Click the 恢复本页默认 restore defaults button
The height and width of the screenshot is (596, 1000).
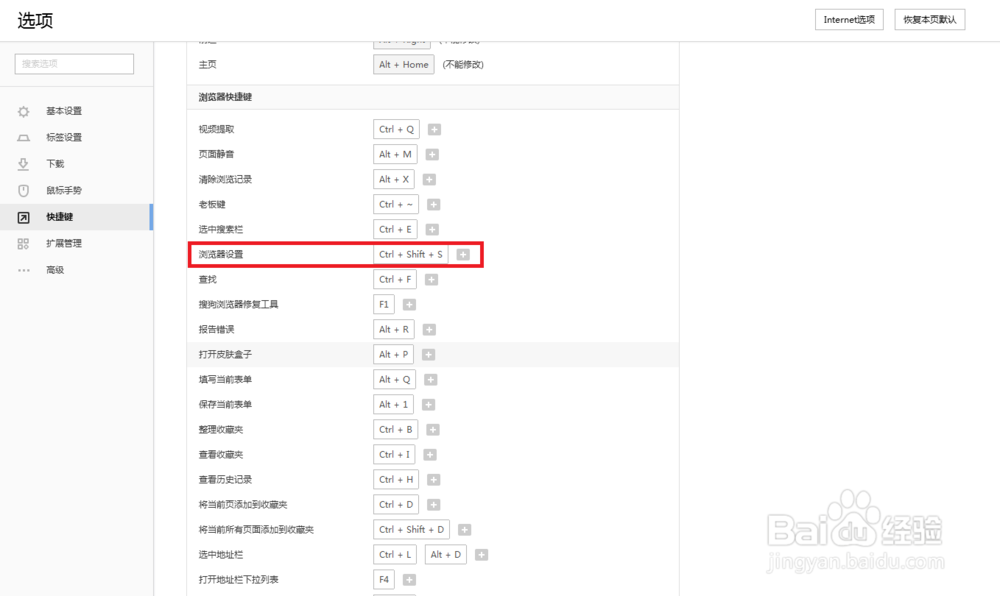pyautogui.click(x=929, y=18)
